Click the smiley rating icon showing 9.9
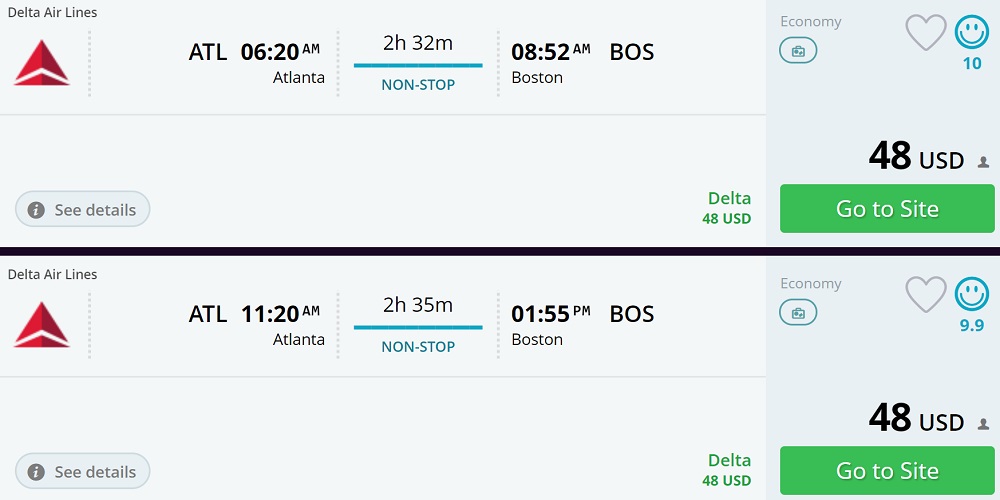The image size is (1000, 500). tap(971, 295)
